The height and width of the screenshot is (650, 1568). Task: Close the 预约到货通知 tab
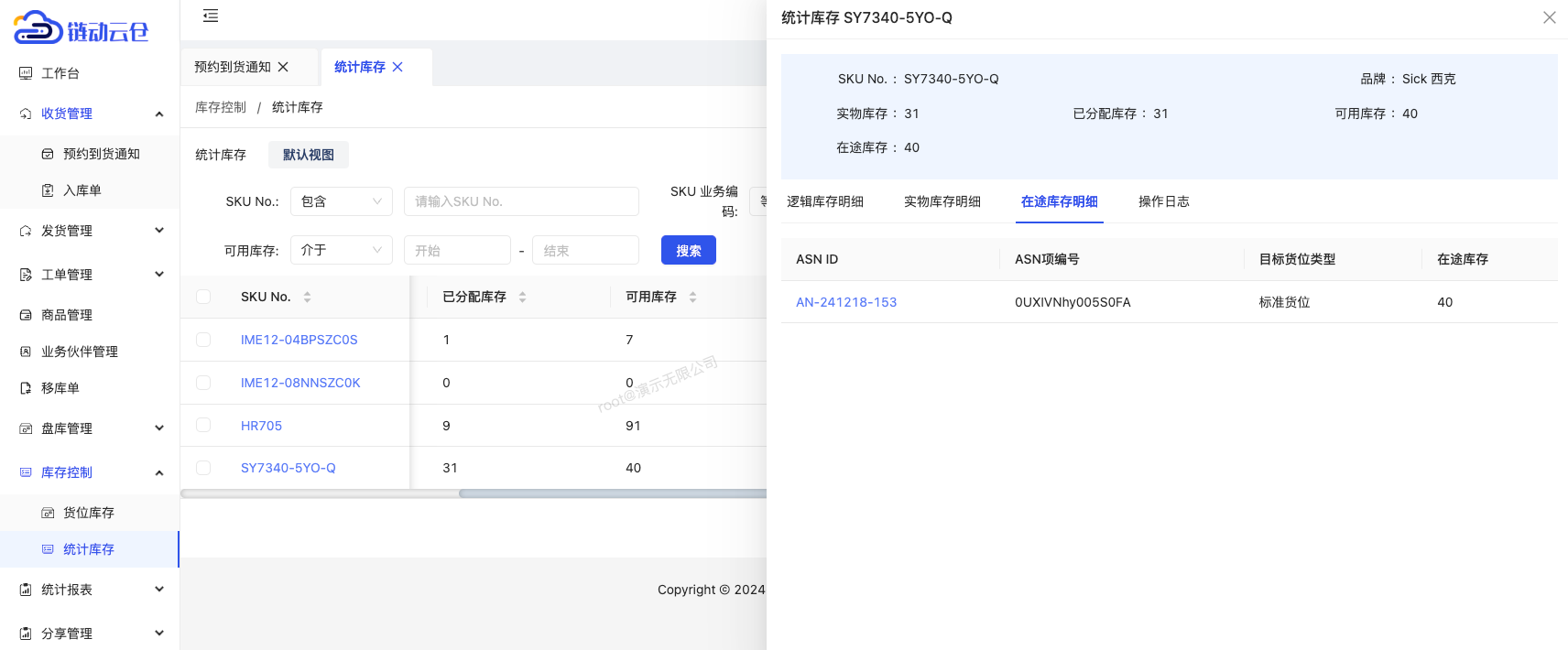point(283,67)
